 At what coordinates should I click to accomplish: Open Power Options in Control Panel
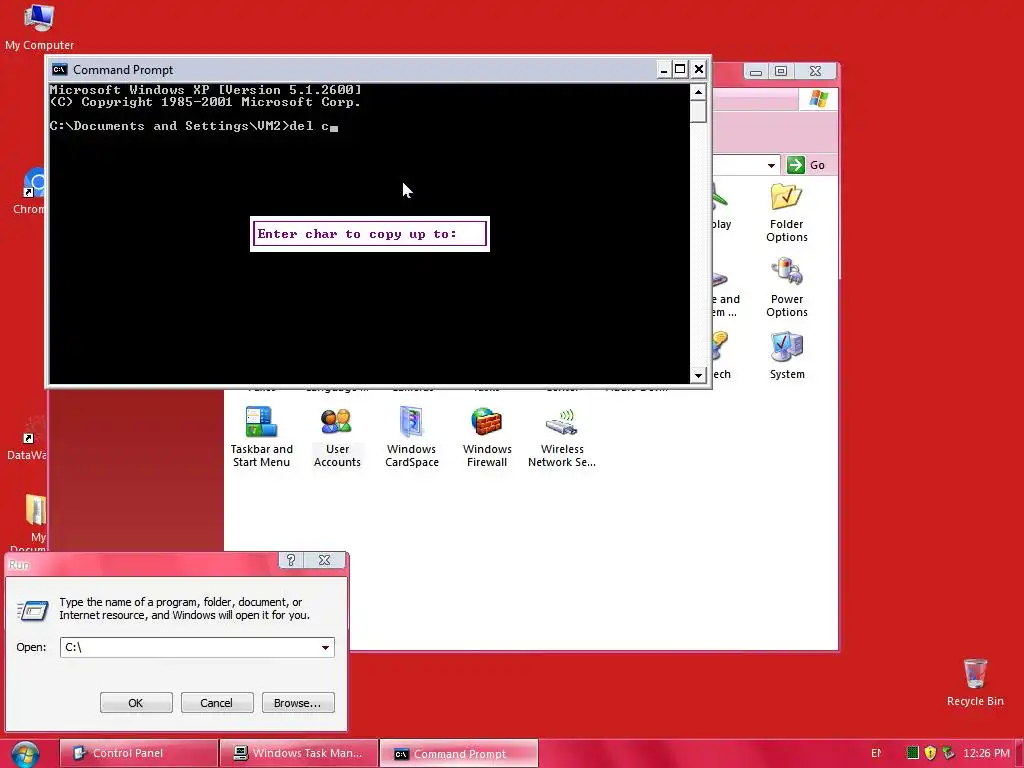pyautogui.click(x=786, y=288)
